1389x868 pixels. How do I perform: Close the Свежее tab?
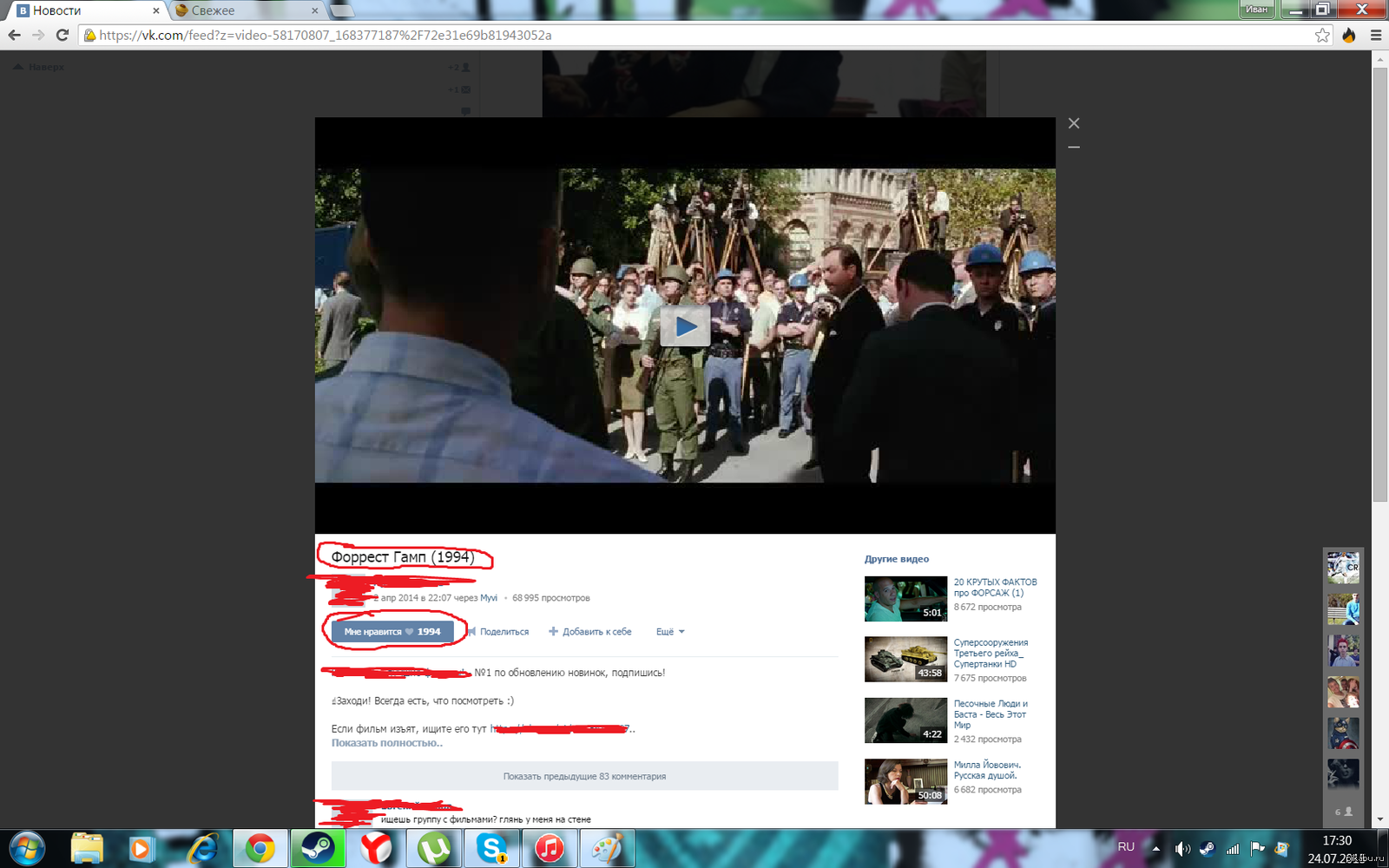(314, 11)
